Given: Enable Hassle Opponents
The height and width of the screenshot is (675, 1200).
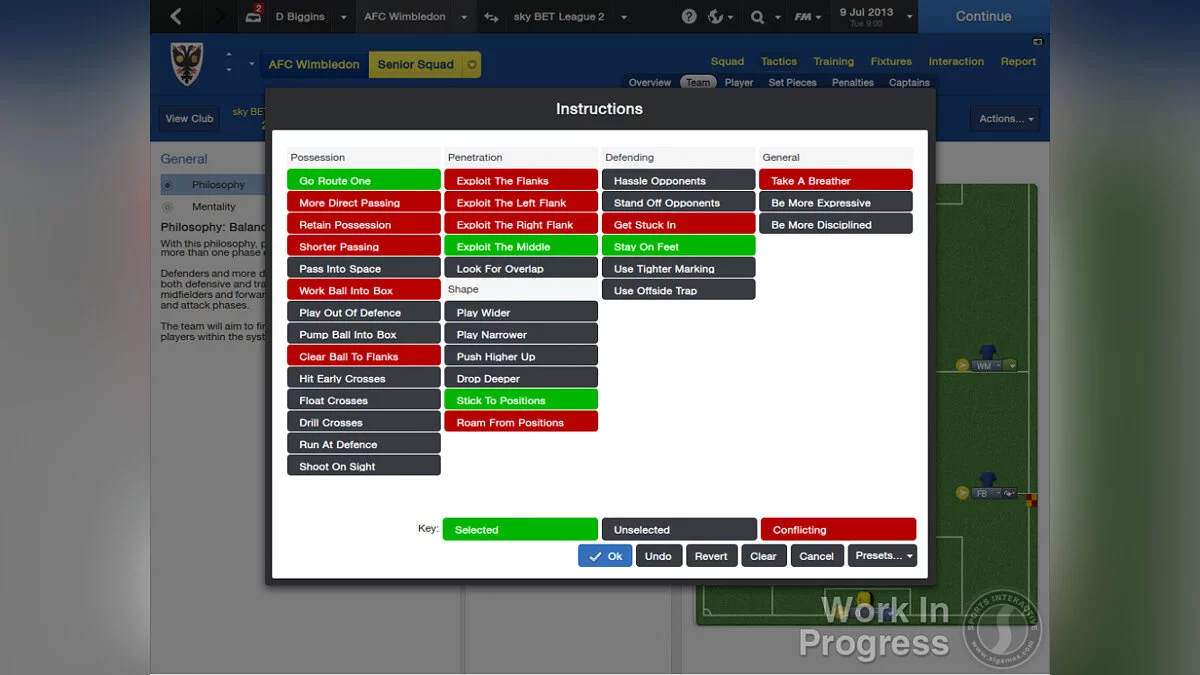Looking at the screenshot, I should click(x=678, y=180).
